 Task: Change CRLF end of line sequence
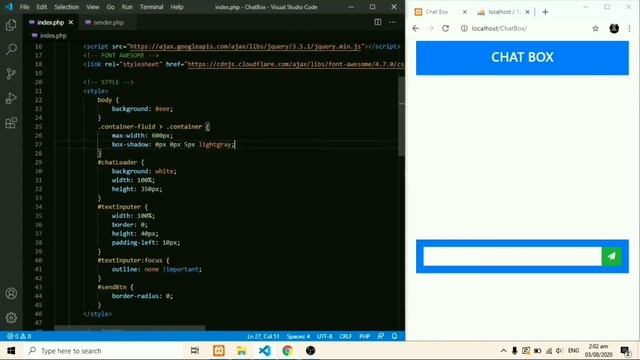(345, 336)
